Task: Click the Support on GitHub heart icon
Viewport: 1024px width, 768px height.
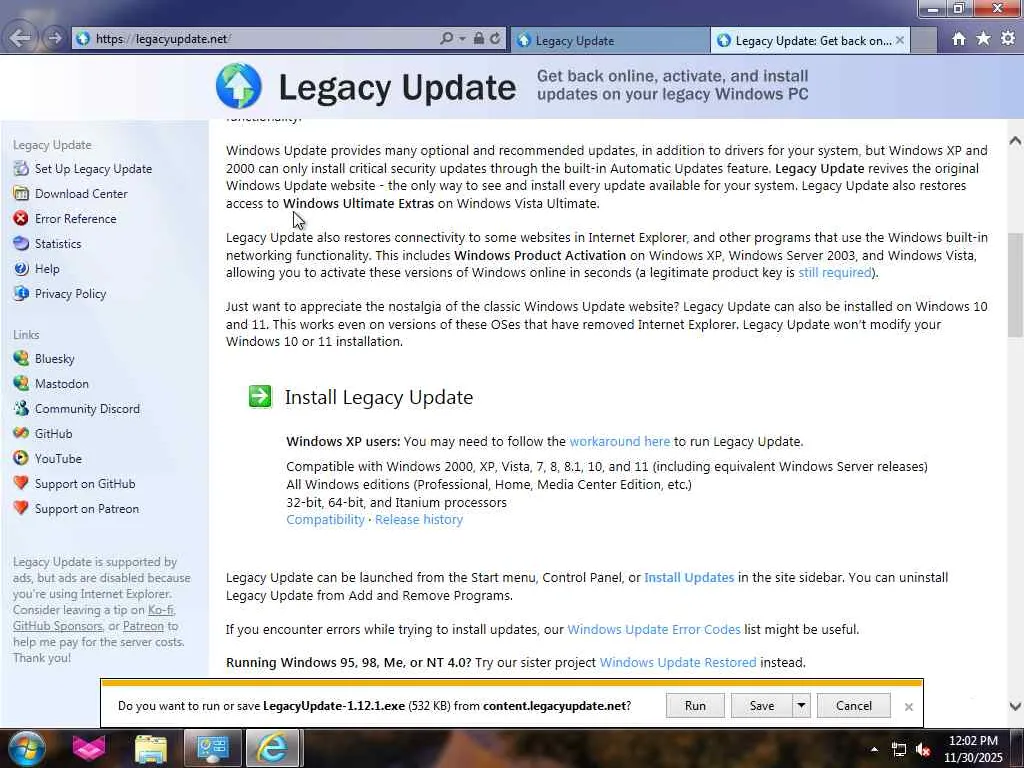Action: pos(21,483)
